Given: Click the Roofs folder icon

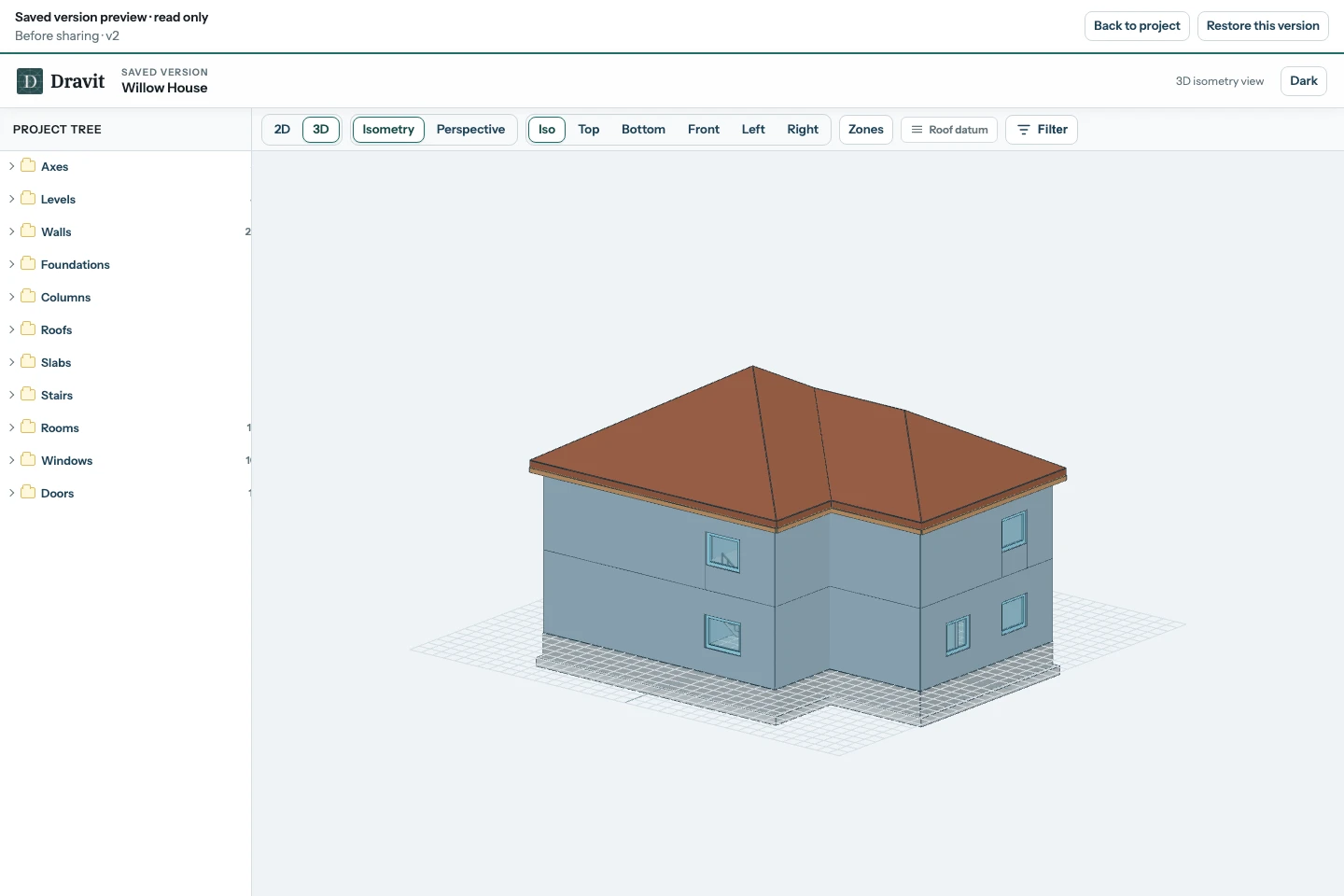Looking at the screenshot, I should tap(28, 329).
